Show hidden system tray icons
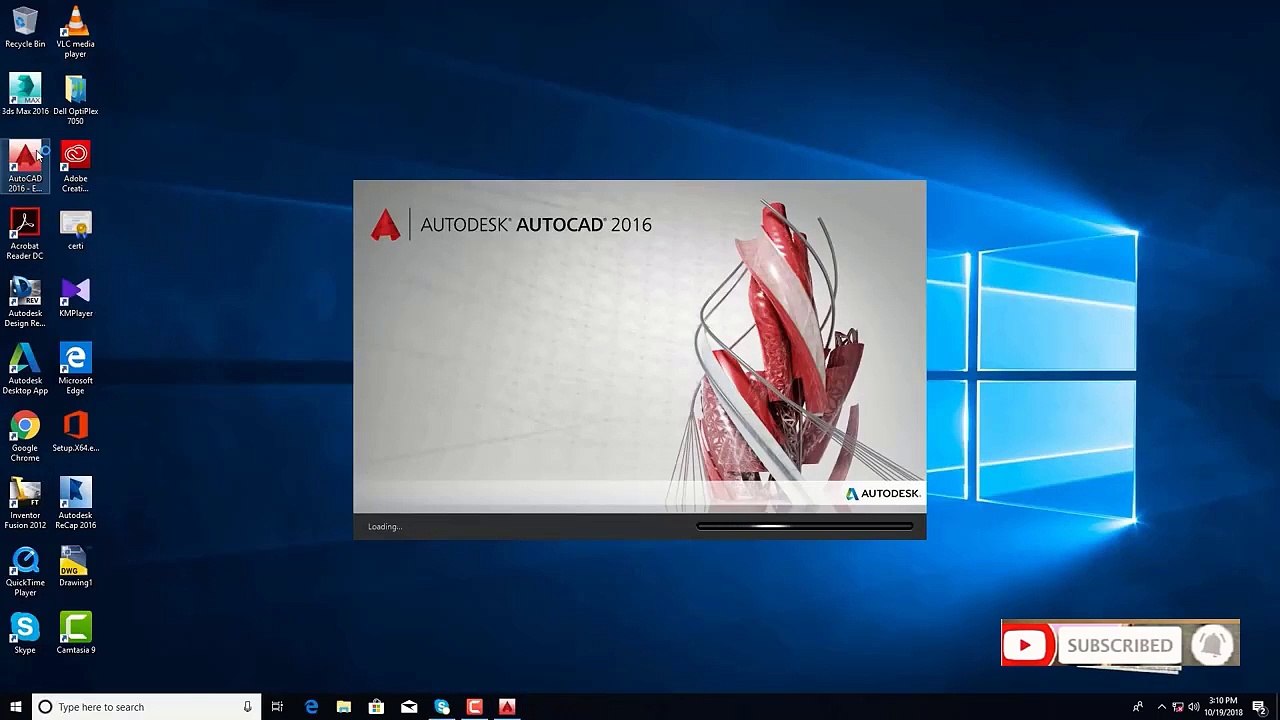Screen dimensions: 1280x720 pos(1162,707)
